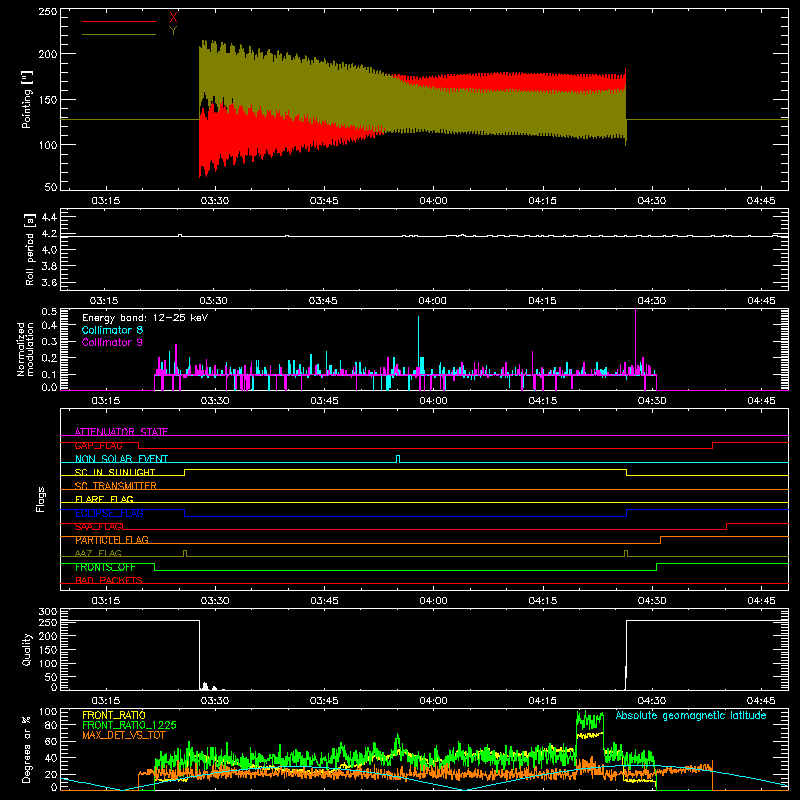Screen dimensions: 800x800
Task: Click the cyan 'Collimator 8' legend entry
Action: tap(112, 330)
